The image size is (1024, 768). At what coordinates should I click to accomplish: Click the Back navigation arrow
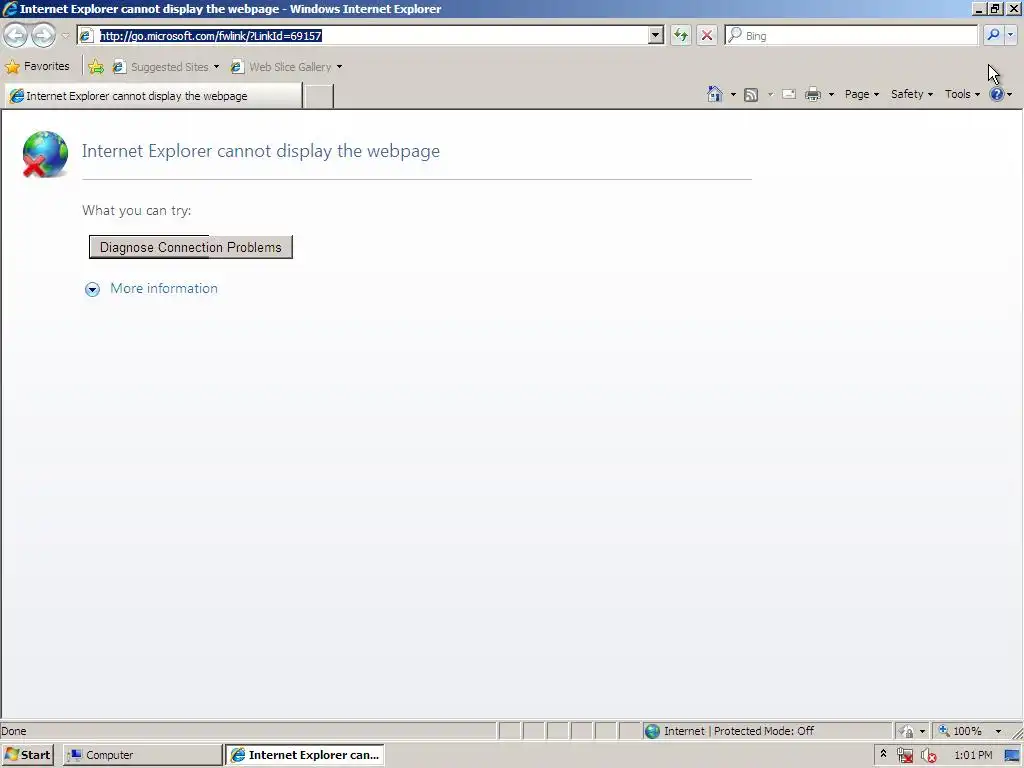16,35
